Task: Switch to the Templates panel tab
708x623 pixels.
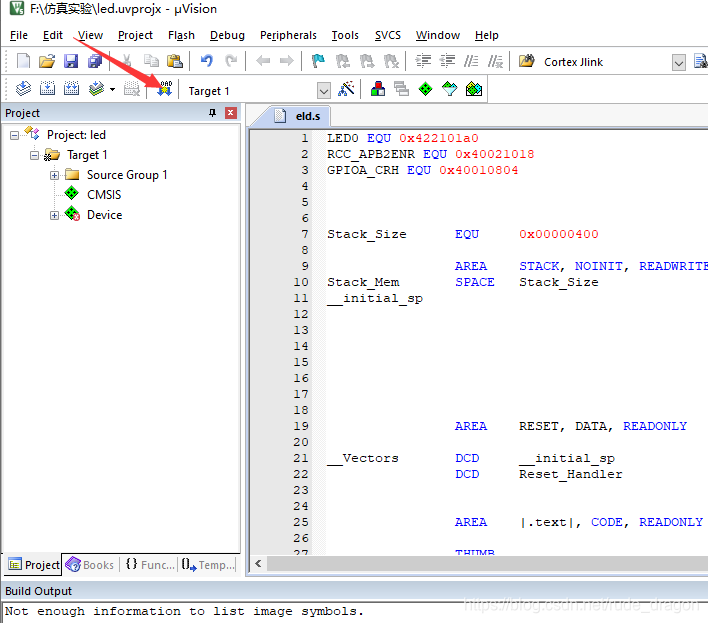Action: tap(208, 565)
